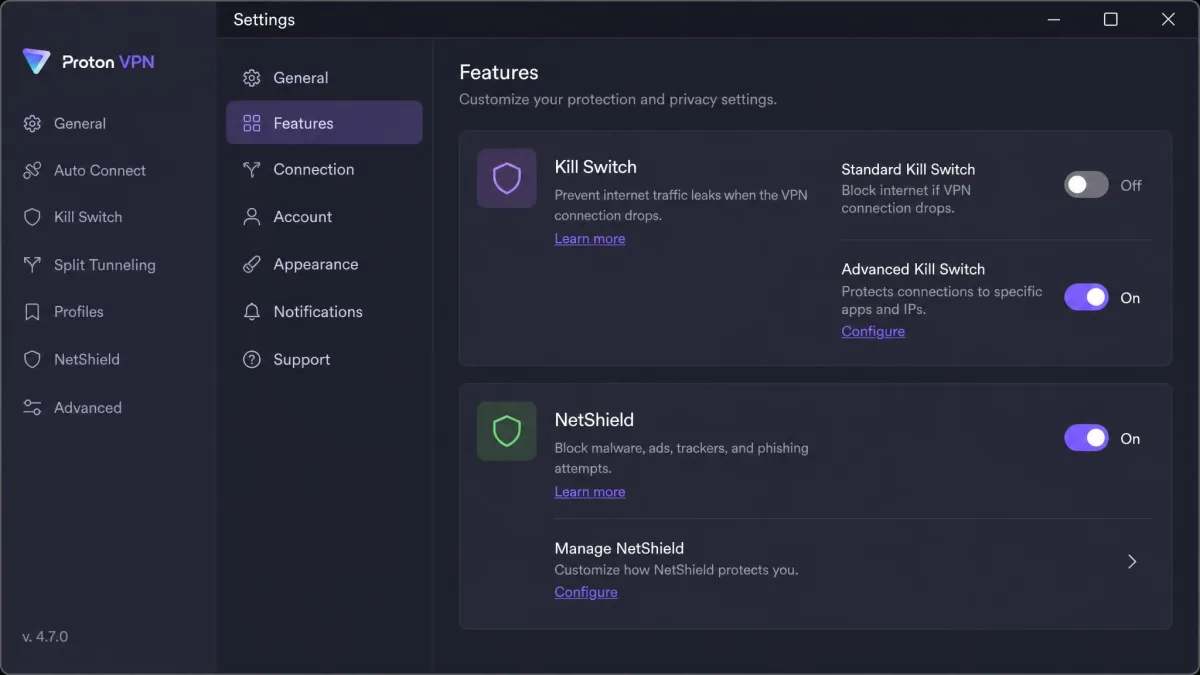Image resolution: width=1200 pixels, height=675 pixels.
Task: Click Configure under Manage NetShield
Action: click(586, 592)
